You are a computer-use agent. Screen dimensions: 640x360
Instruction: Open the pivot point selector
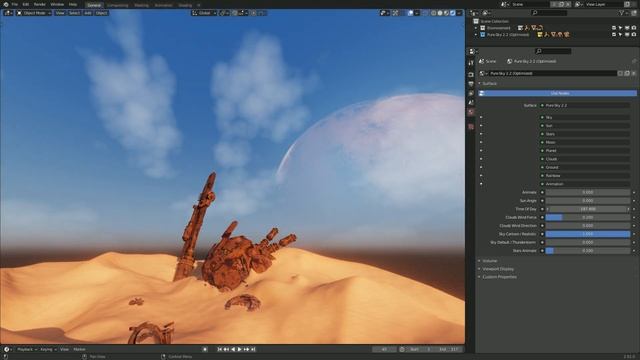[224, 13]
